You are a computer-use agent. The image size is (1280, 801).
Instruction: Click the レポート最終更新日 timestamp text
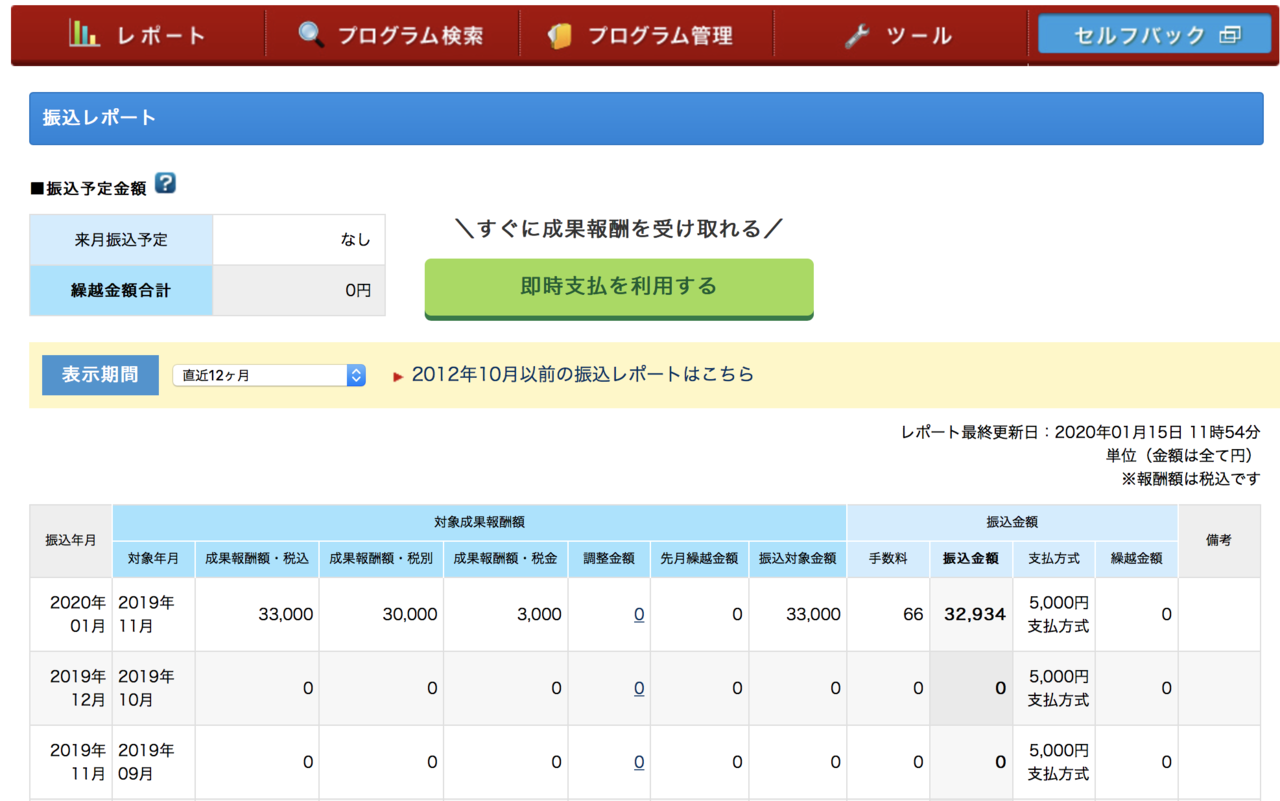click(x=1080, y=433)
